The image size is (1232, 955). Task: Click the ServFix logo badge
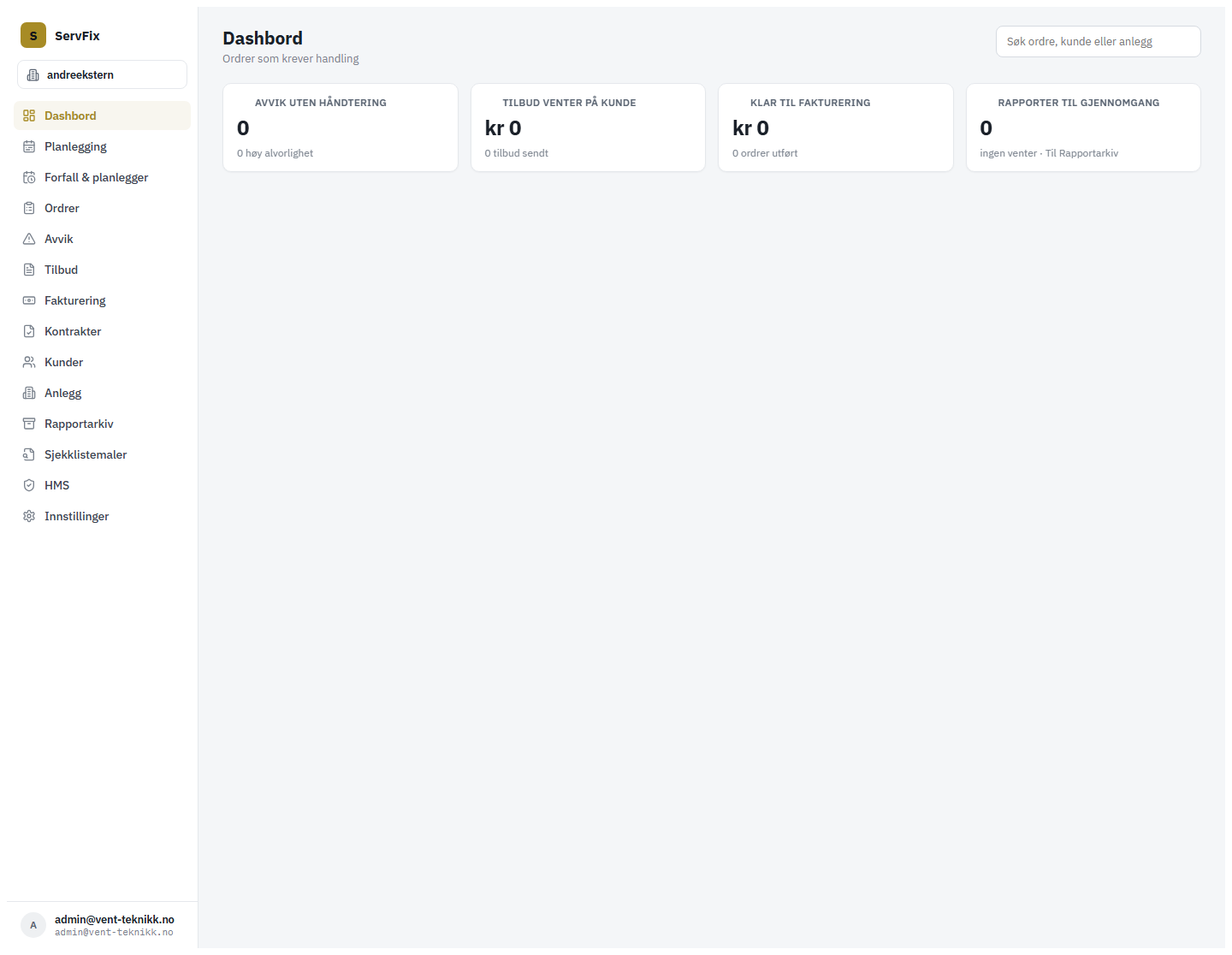point(33,35)
